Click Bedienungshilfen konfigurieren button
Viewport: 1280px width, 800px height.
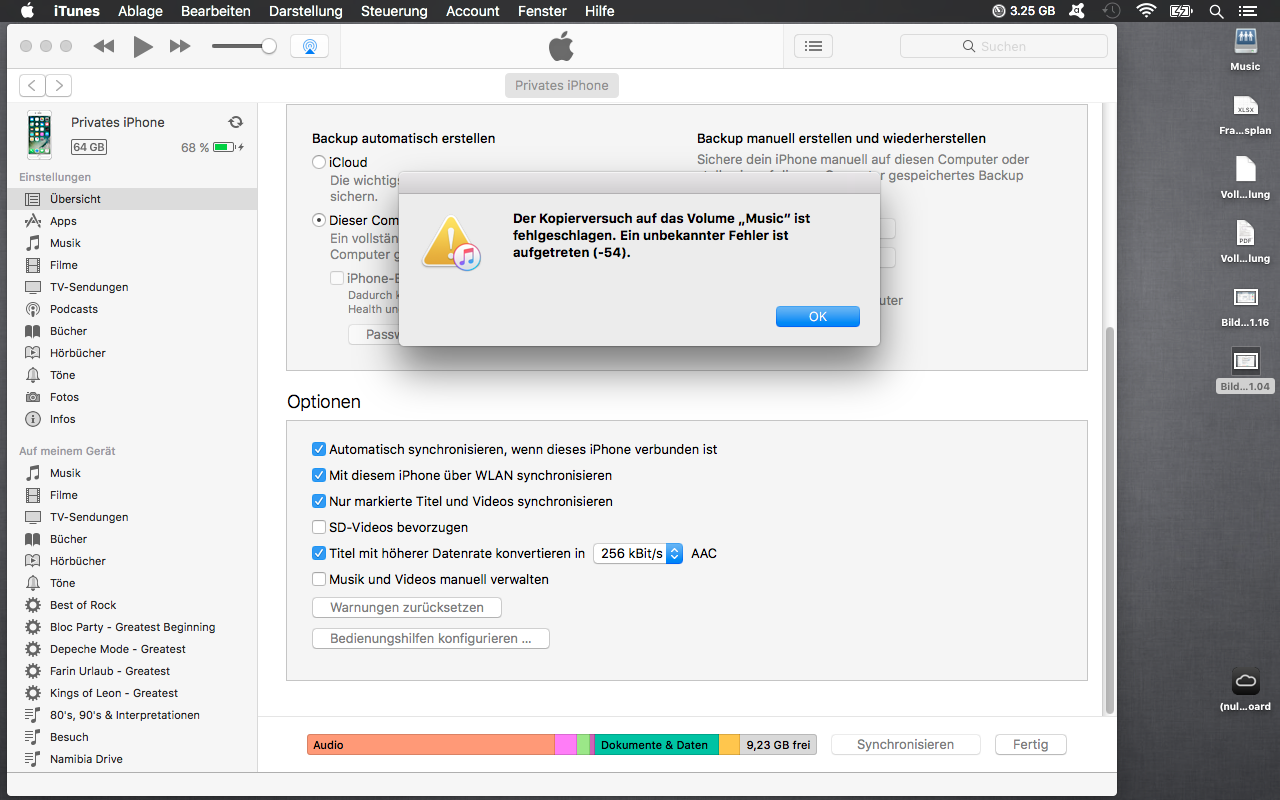pos(431,638)
